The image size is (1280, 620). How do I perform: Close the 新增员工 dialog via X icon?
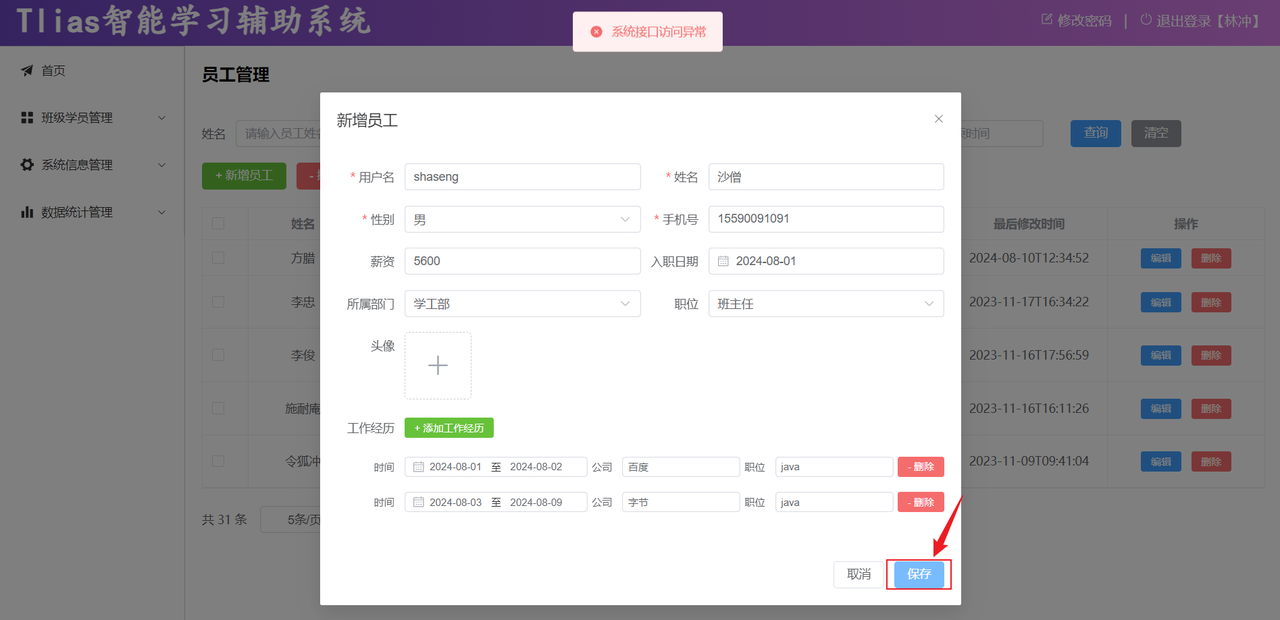(938, 118)
